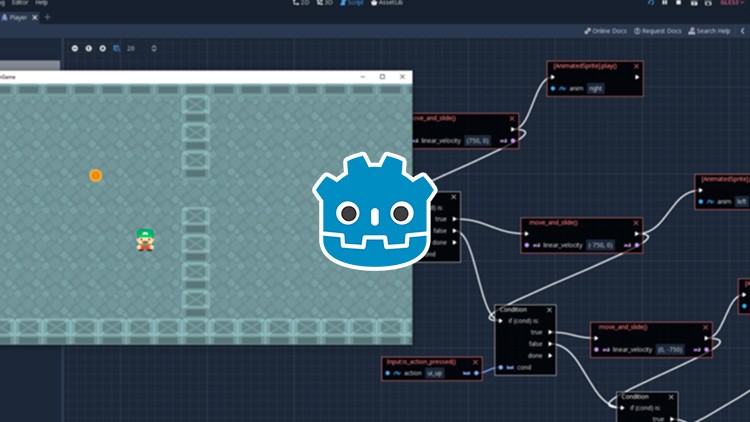Click the action field showing ui_up
Viewport: 750px width, 422px height.
[x=434, y=373]
